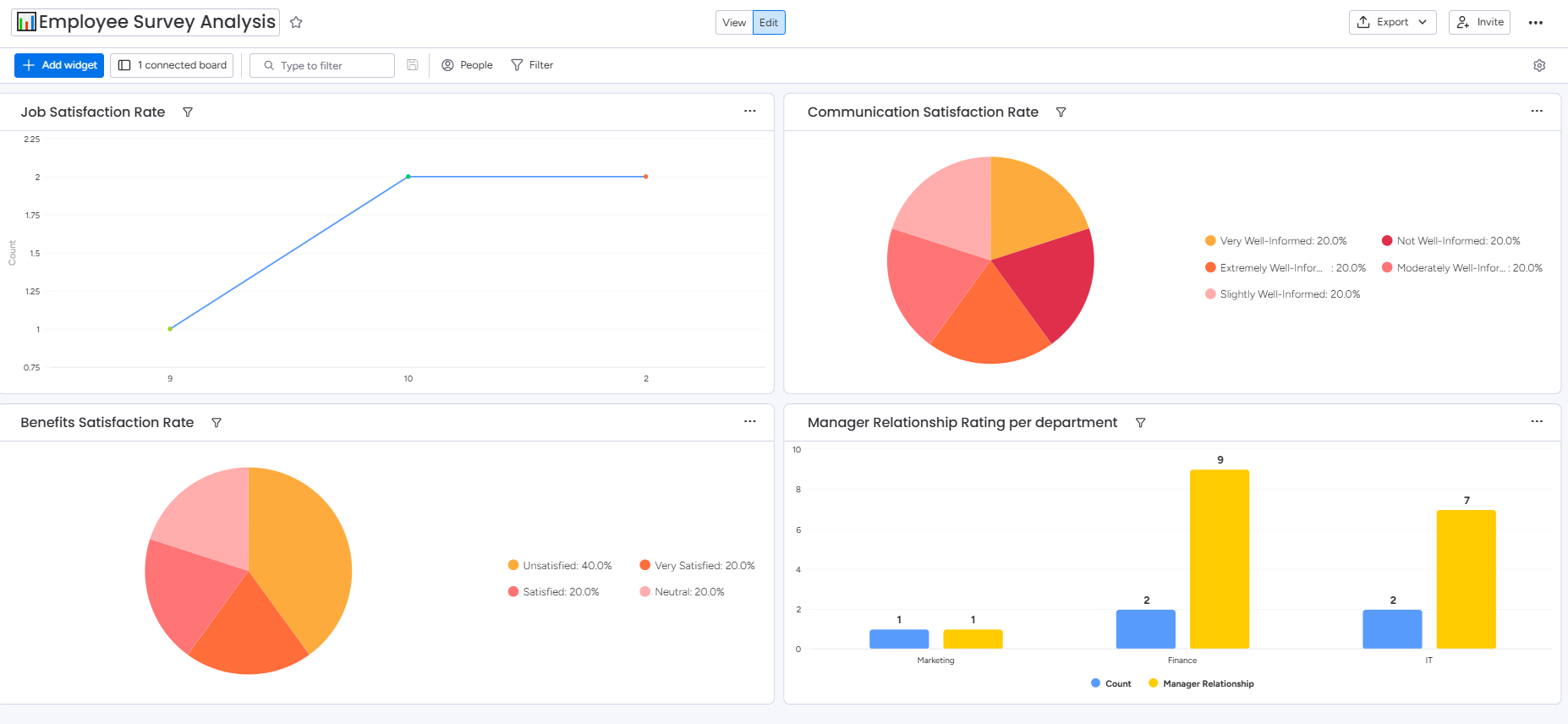1568x724 pixels.
Task: Click the Employee Survey Analysis title
Action: [157, 22]
